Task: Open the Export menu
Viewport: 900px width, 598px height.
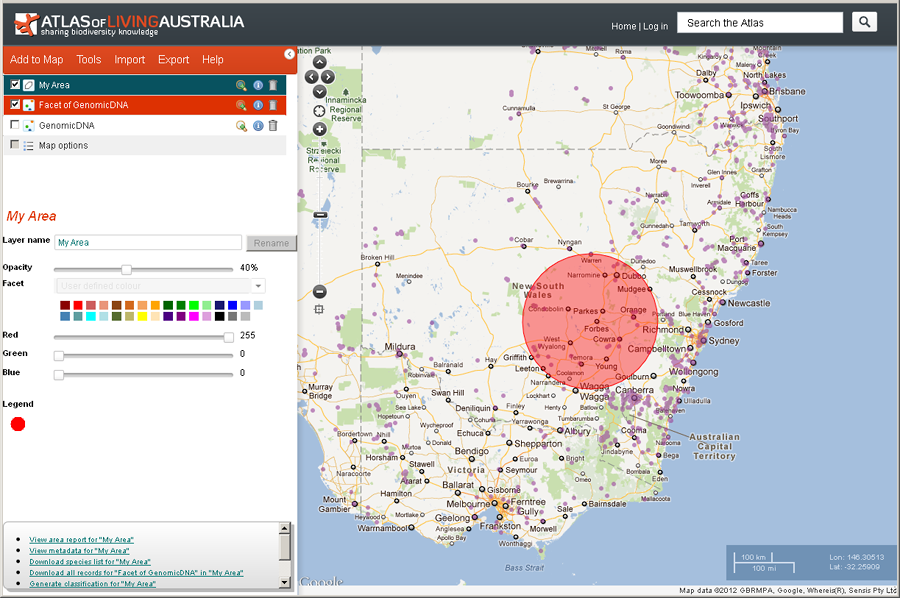Action: (173, 60)
